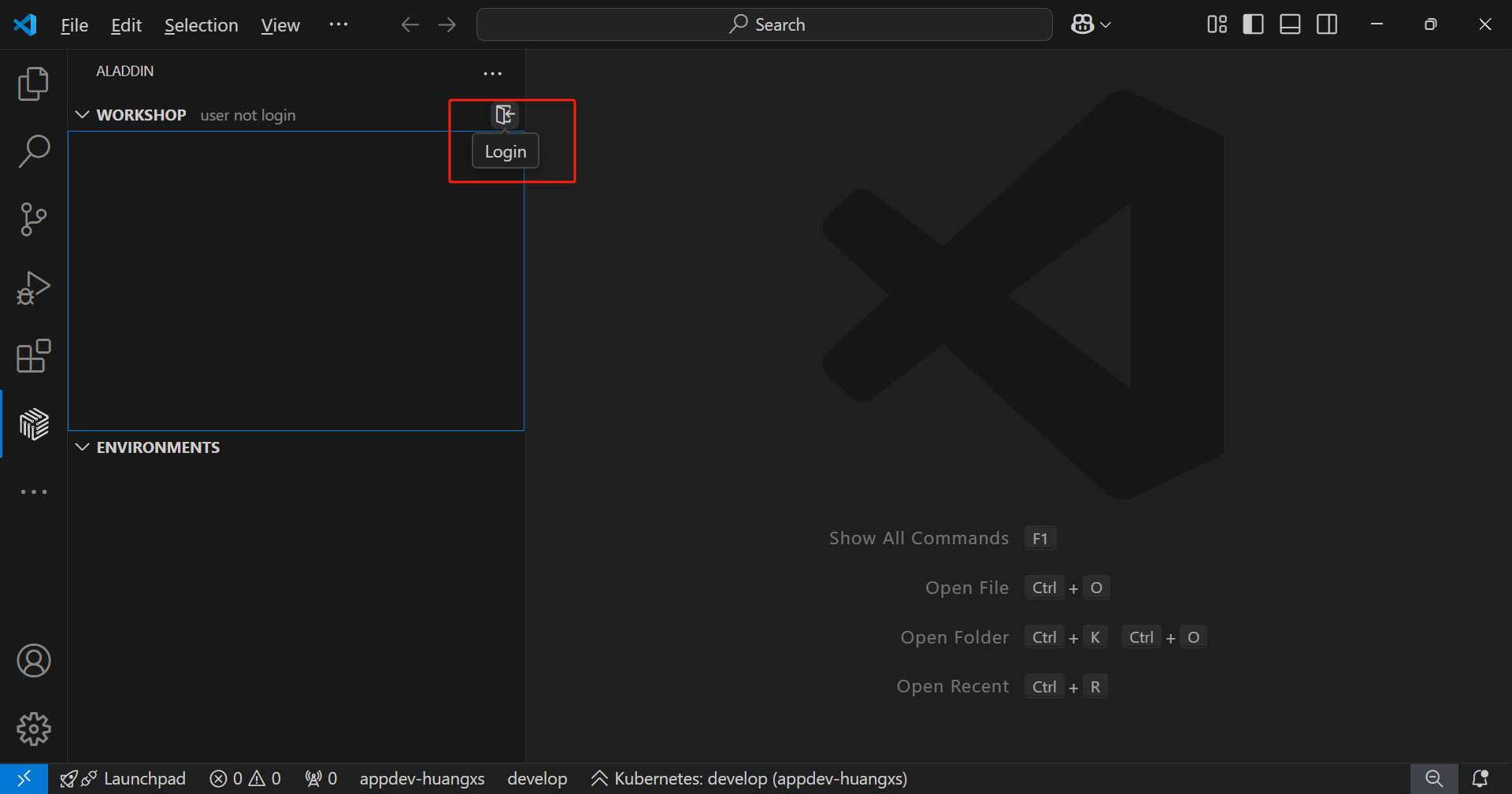
Task: Click the Launchpad status bar item
Action: pyautogui.click(x=124, y=778)
